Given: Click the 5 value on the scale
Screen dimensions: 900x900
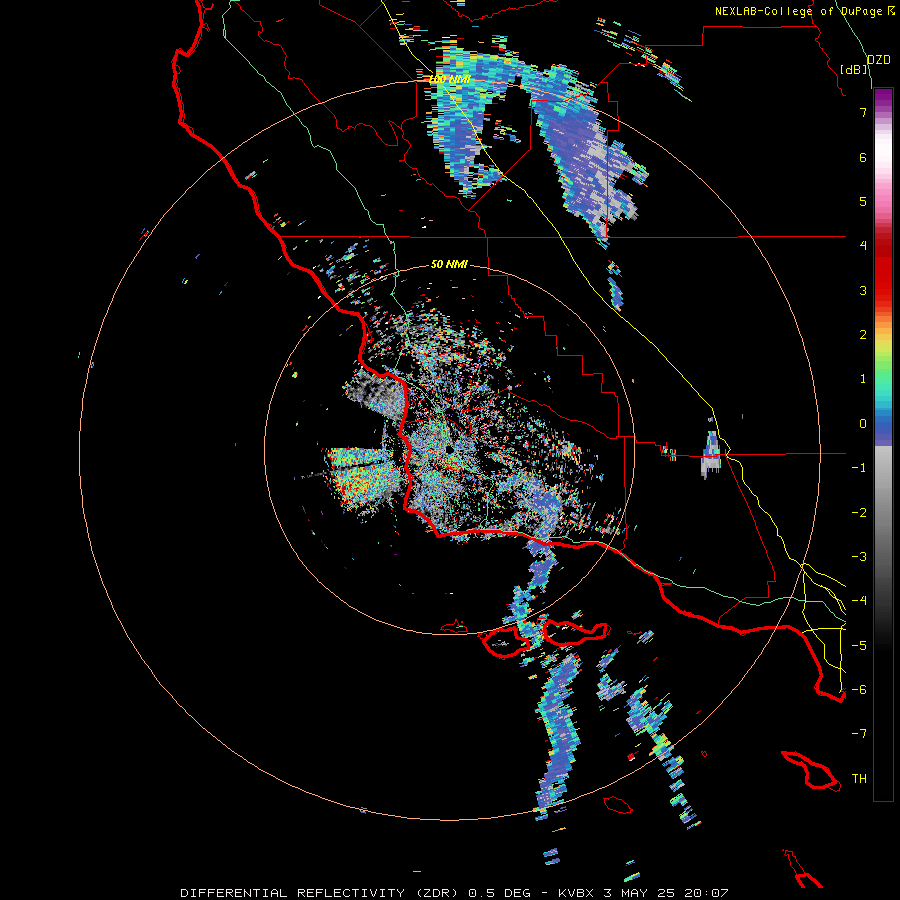Looking at the screenshot, I should coord(863,201).
